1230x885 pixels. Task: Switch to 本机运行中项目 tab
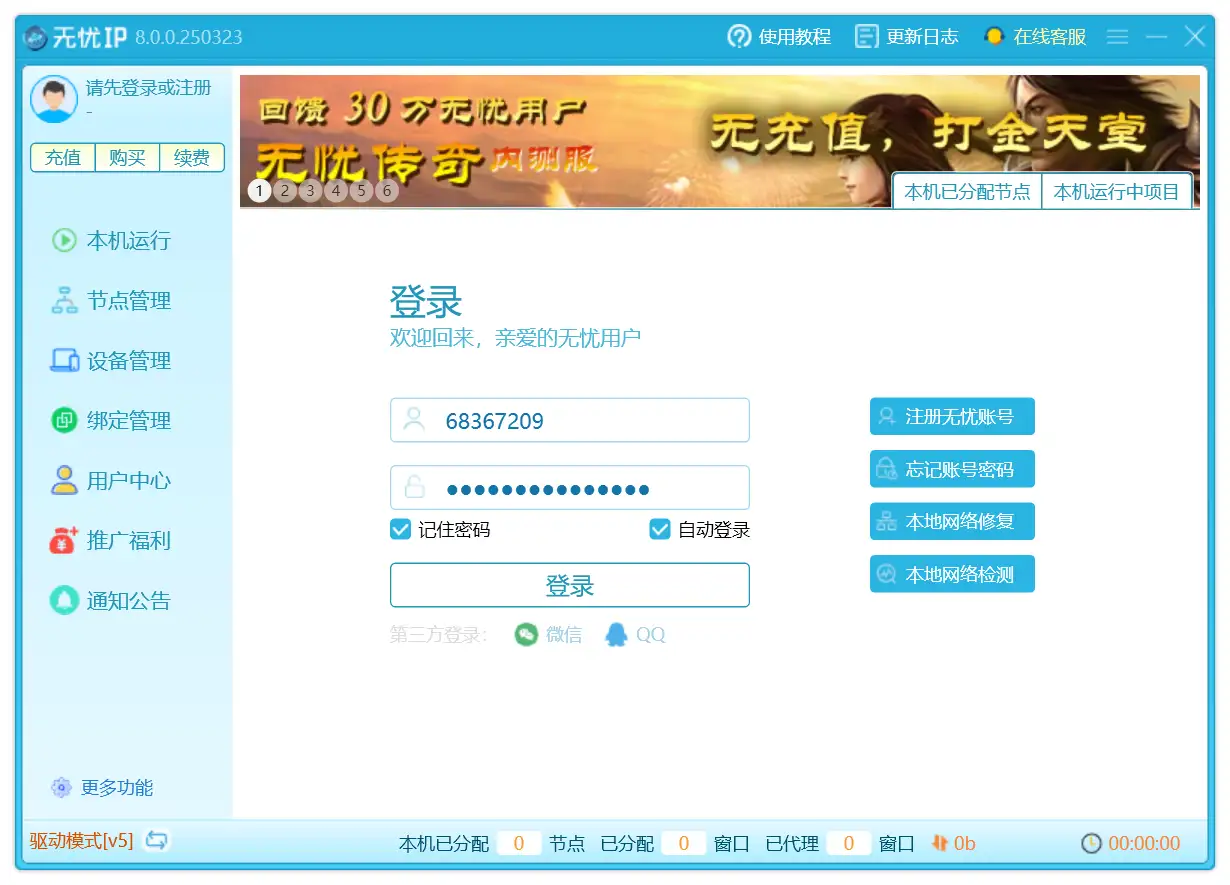[1116, 192]
